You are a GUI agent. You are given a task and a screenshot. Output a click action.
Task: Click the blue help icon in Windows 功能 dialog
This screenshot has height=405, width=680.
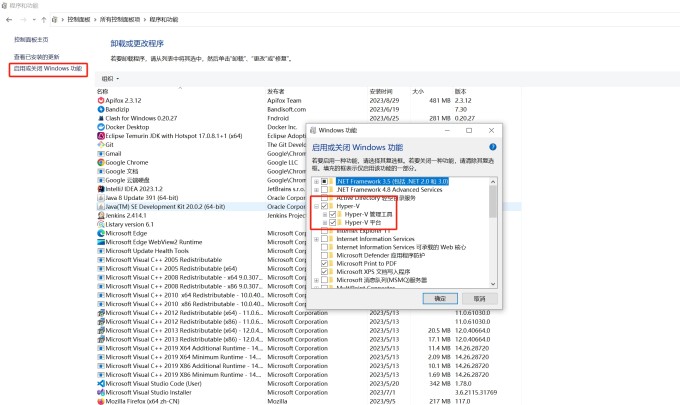(x=493, y=147)
